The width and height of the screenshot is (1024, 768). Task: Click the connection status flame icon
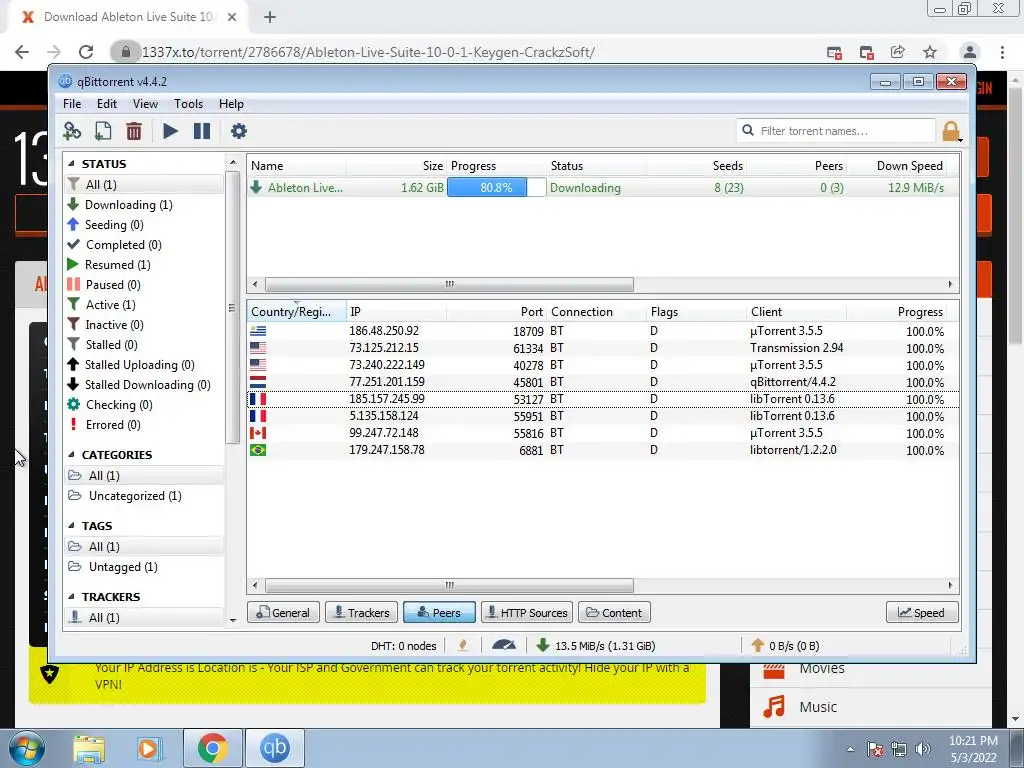(463, 646)
